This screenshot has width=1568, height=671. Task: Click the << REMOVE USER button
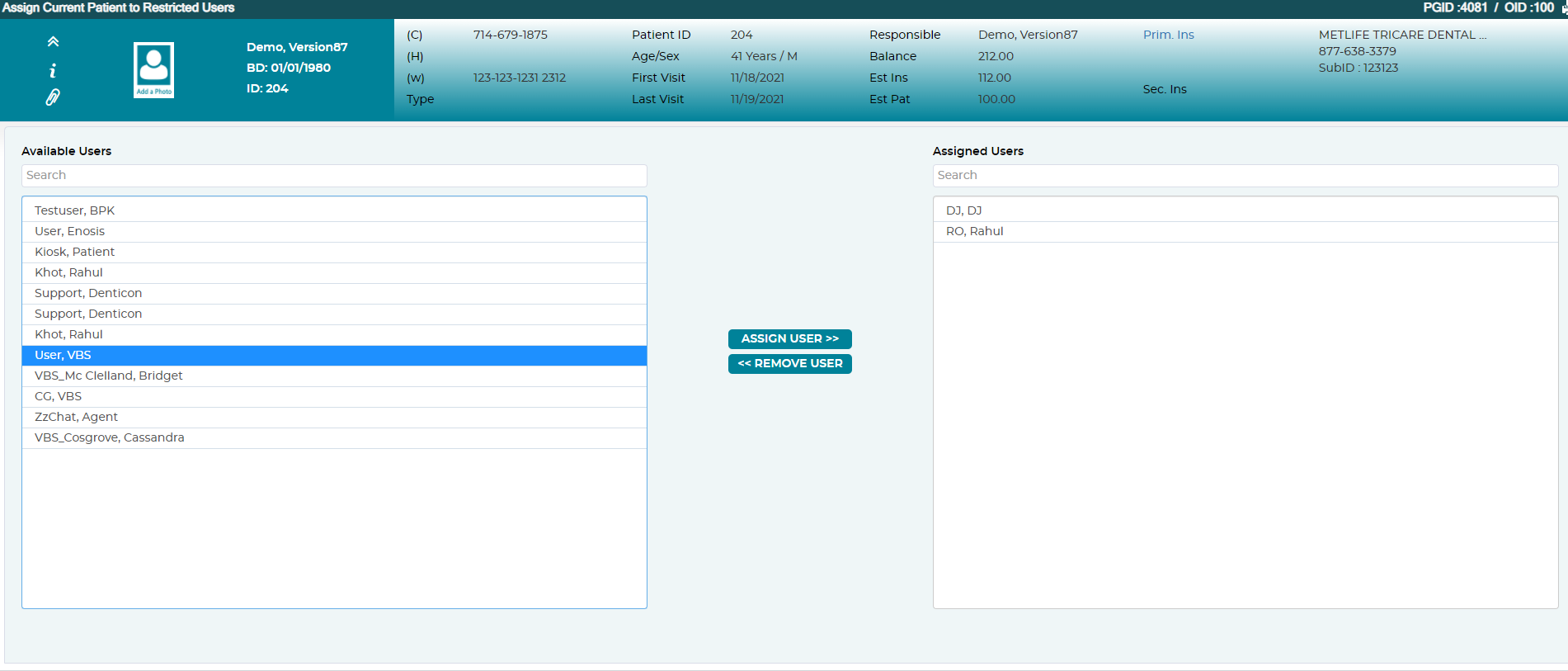point(790,363)
